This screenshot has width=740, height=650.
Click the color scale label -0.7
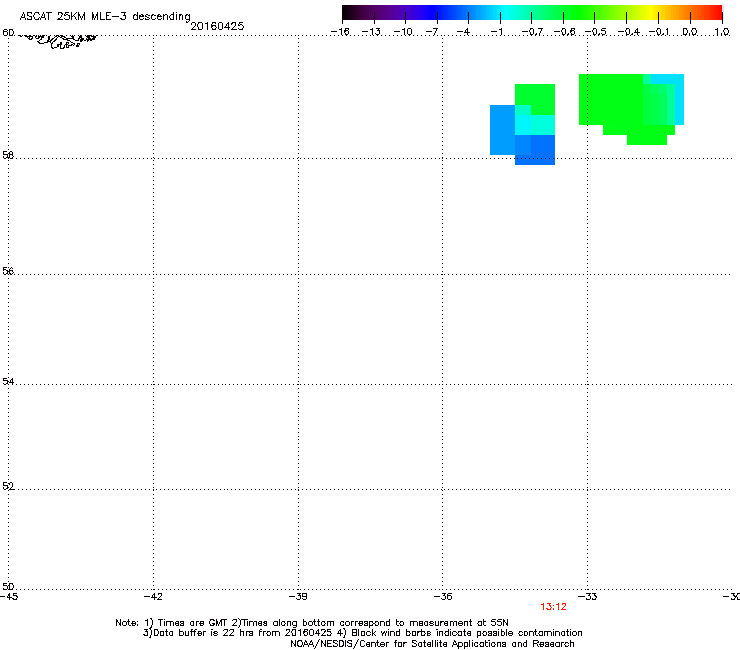[532, 32]
